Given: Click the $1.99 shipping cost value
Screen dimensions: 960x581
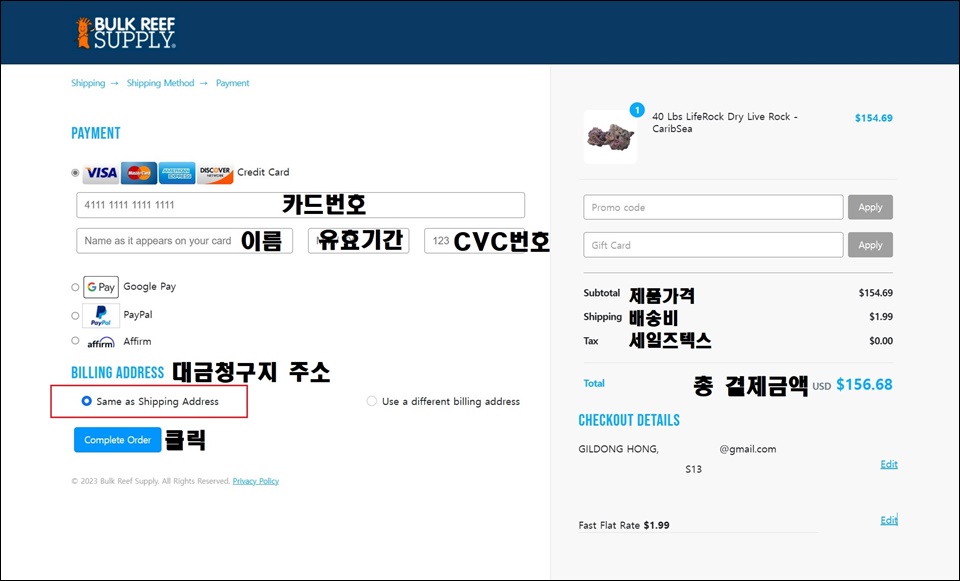Looking at the screenshot, I should pos(881,317).
